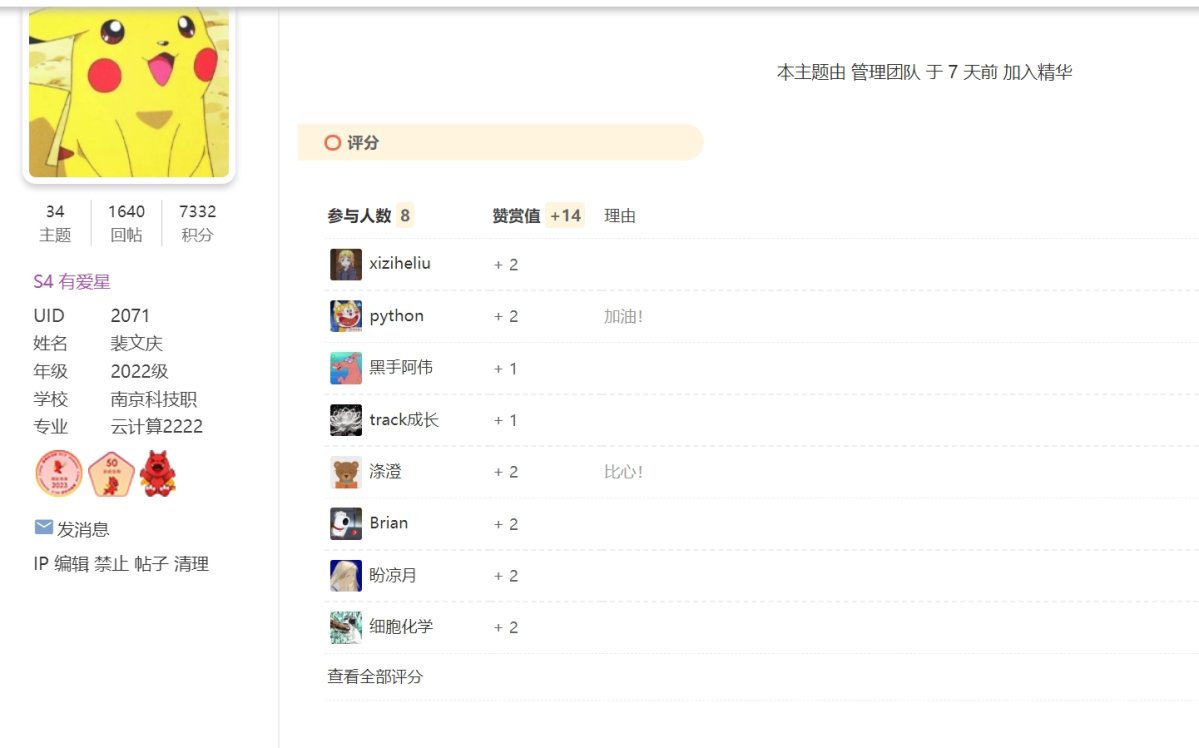
Task: Click the 加油! reason text
Action: tap(623, 317)
